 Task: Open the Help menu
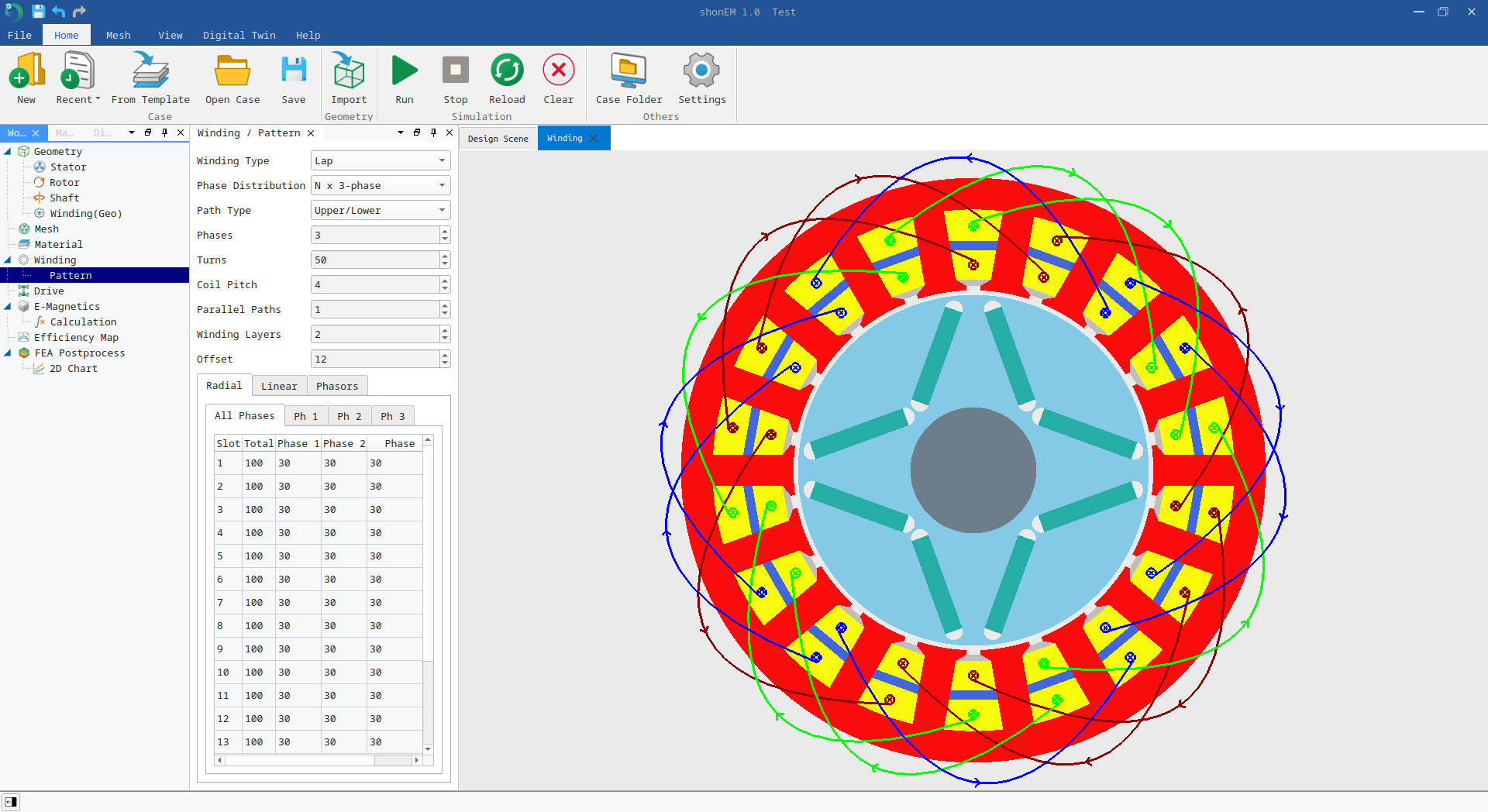click(308, 35)
